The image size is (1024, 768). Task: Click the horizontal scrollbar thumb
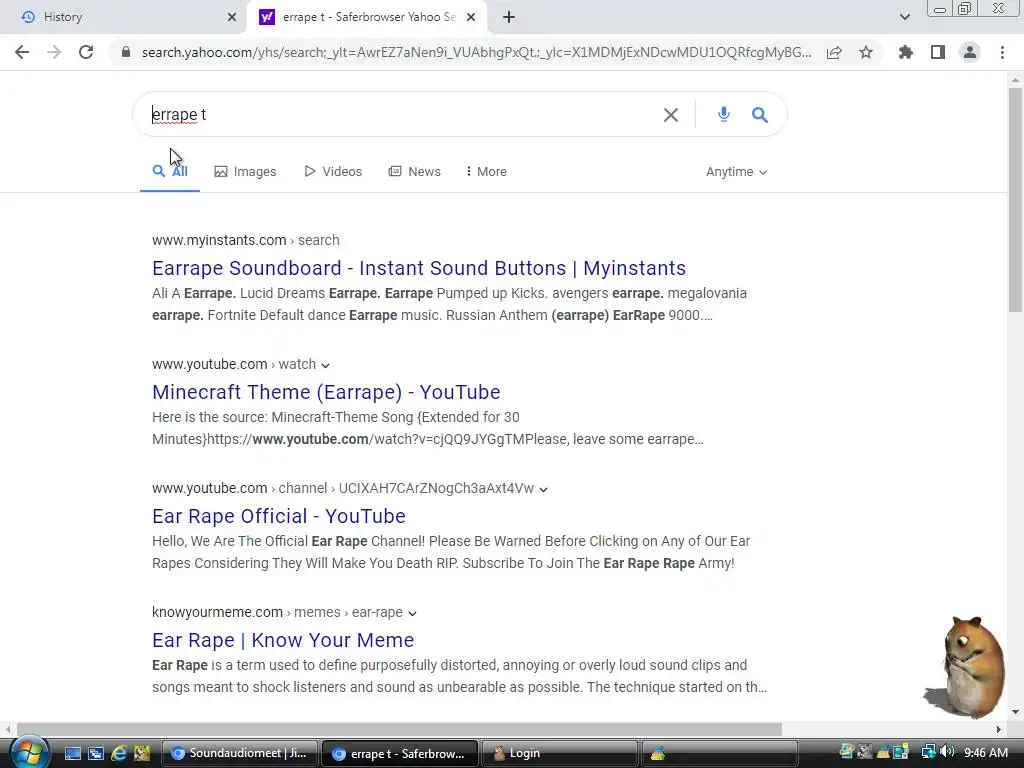tap(399, 729)
